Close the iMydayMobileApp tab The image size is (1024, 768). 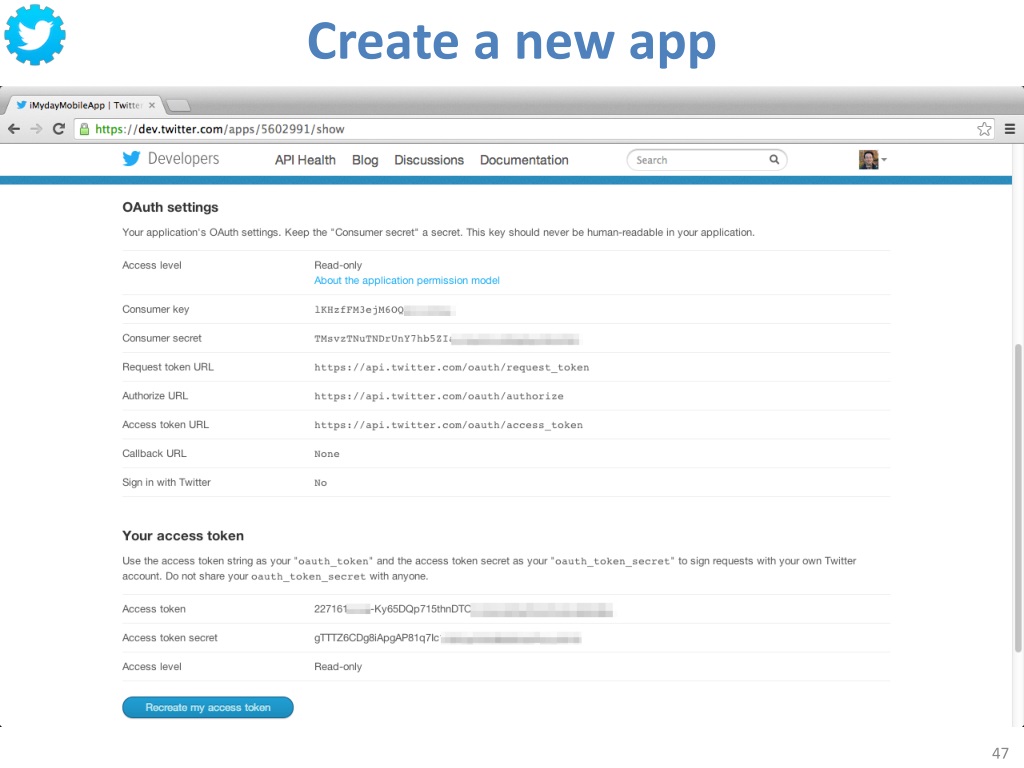click(x=152, y=105)
